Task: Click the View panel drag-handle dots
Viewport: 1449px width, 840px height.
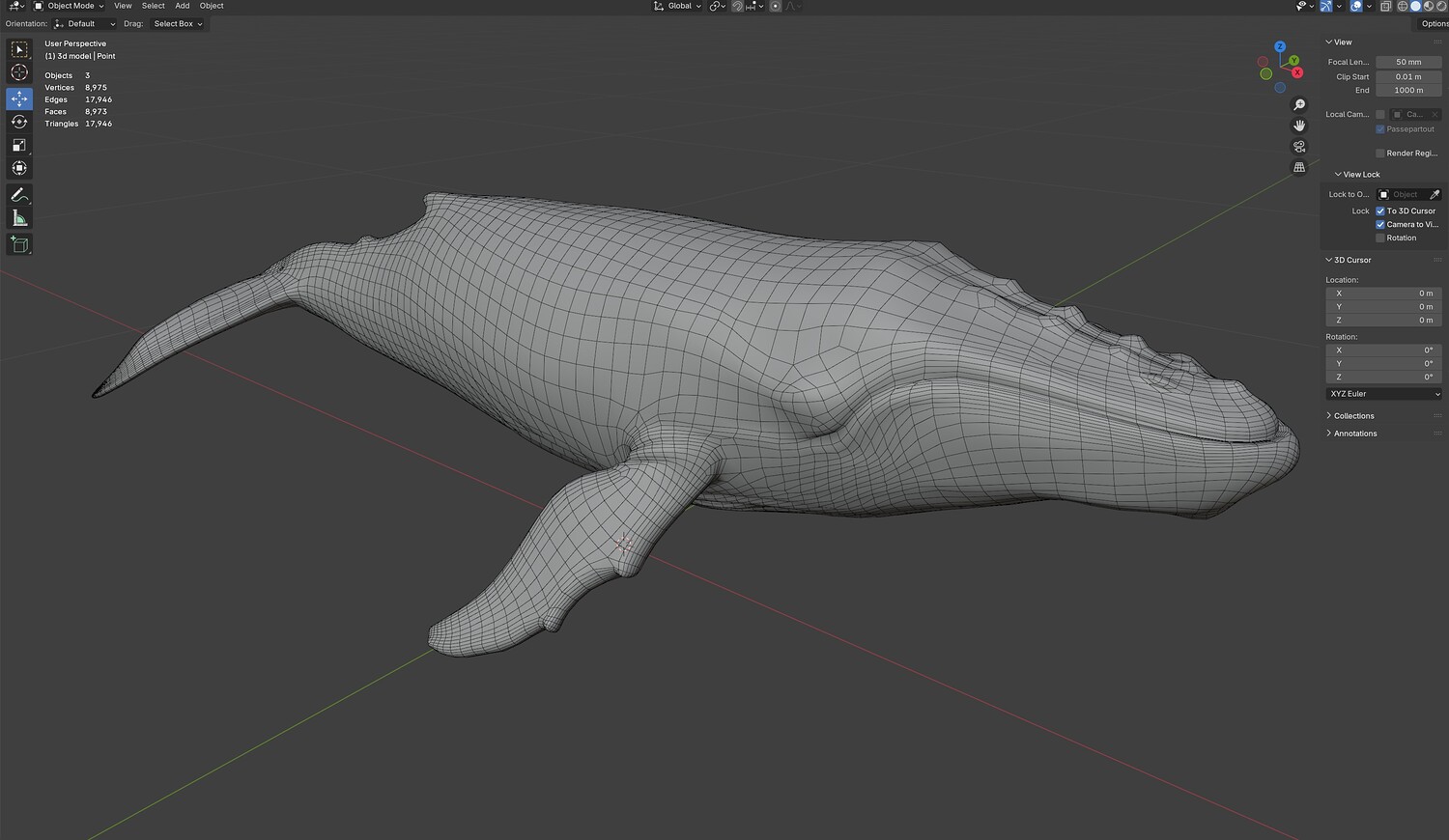Action: click(x=1438, y=42)
